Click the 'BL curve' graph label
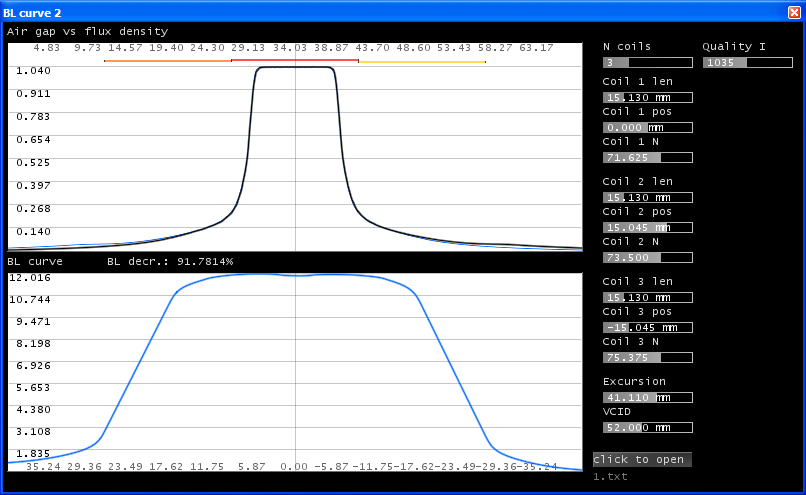The height and width of the screenshot is (495, 806). click(x=35, y=262)
